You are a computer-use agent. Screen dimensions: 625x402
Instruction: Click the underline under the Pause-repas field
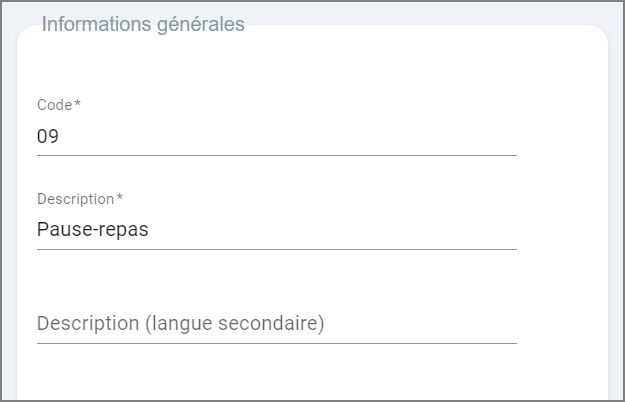[276, 249]
